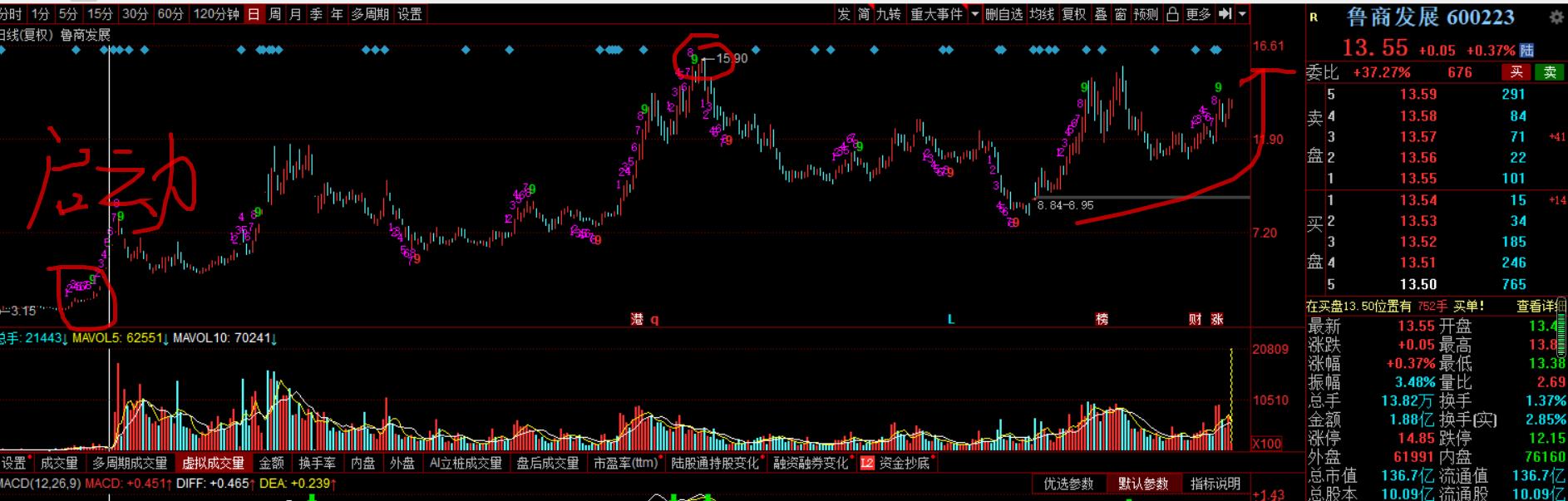This screenshot has width=1568, height=501.
Task: Toggle the 简 simplified view button
Action: point(864,14)
